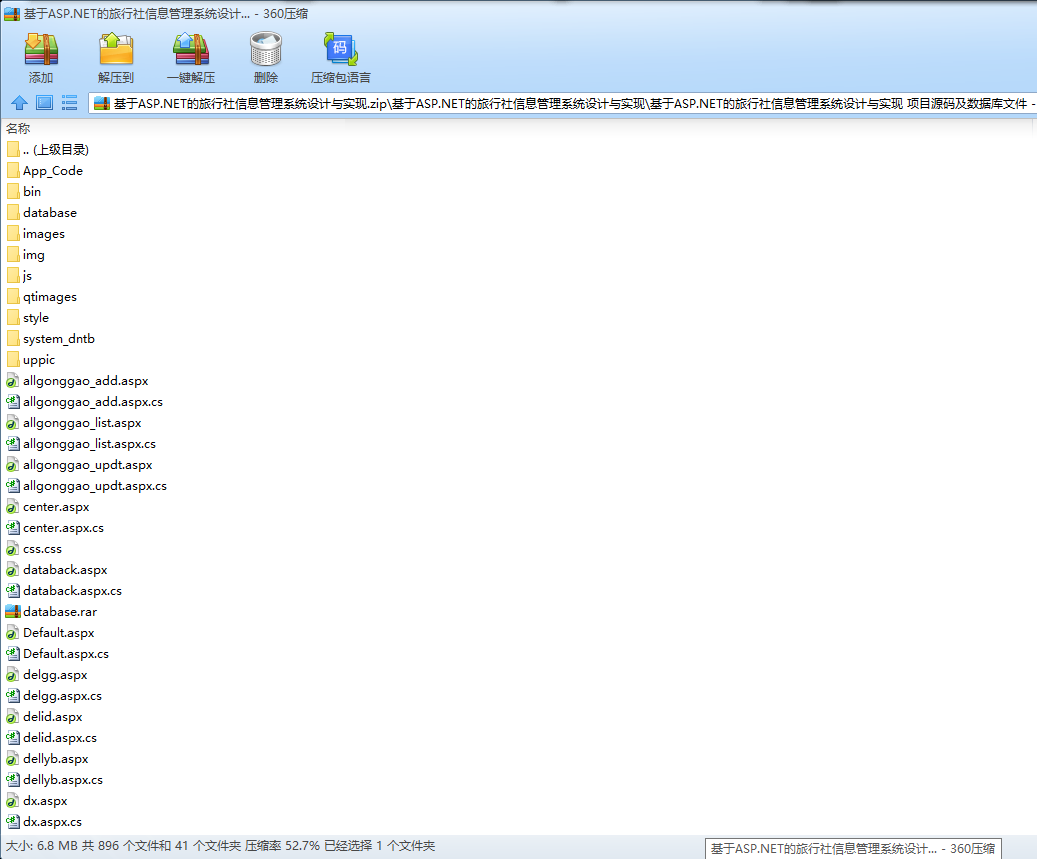
Task: Click the 一键解压 one-click extract icon
Action: (x=190, y=50)
